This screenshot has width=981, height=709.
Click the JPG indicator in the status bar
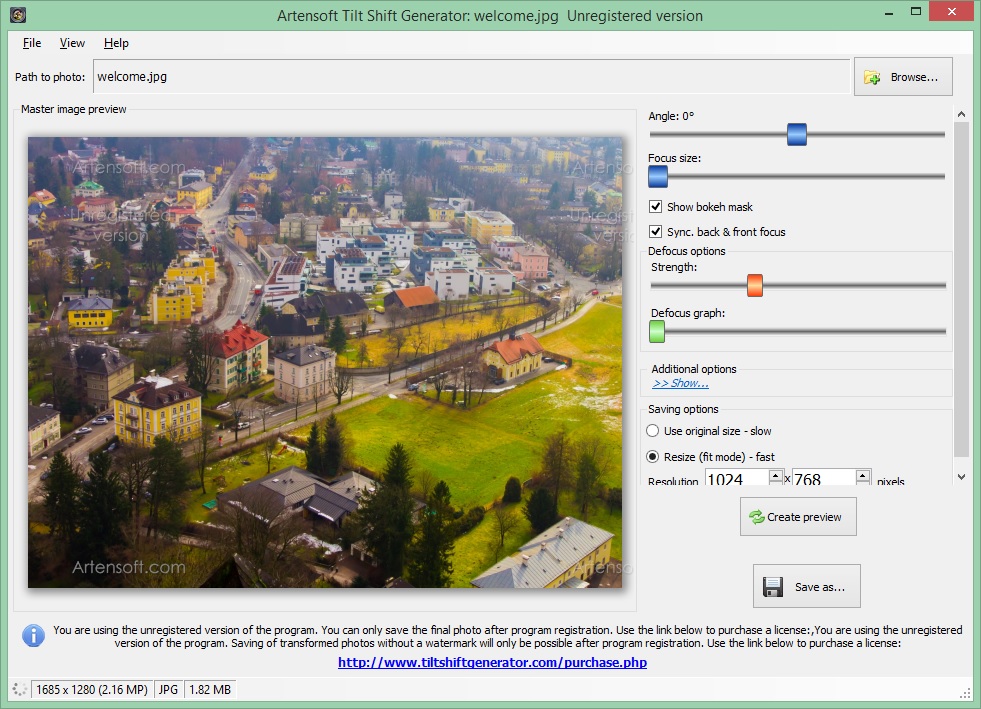coord(168,689)
